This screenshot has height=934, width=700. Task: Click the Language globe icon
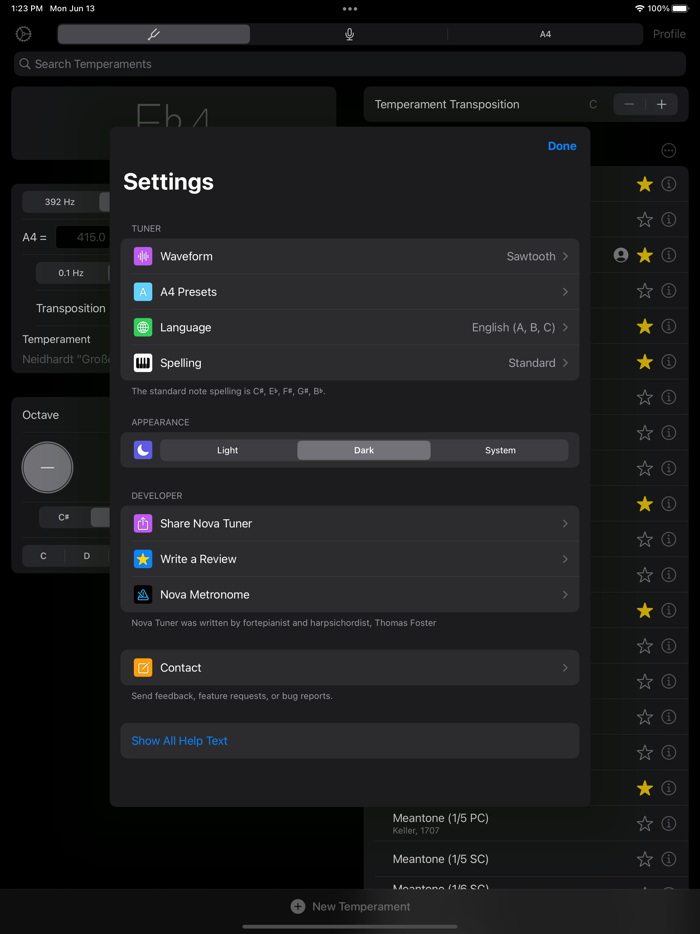(x=142, y=326)
